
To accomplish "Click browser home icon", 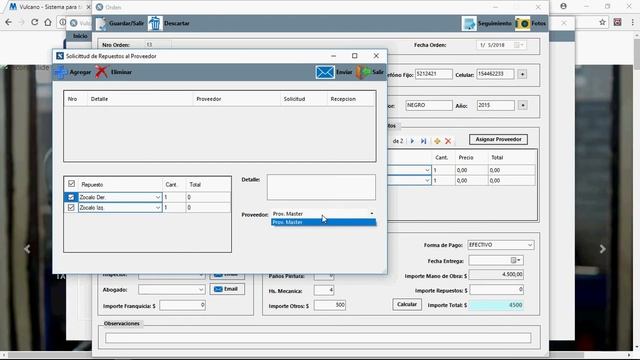I will point(48,22).
